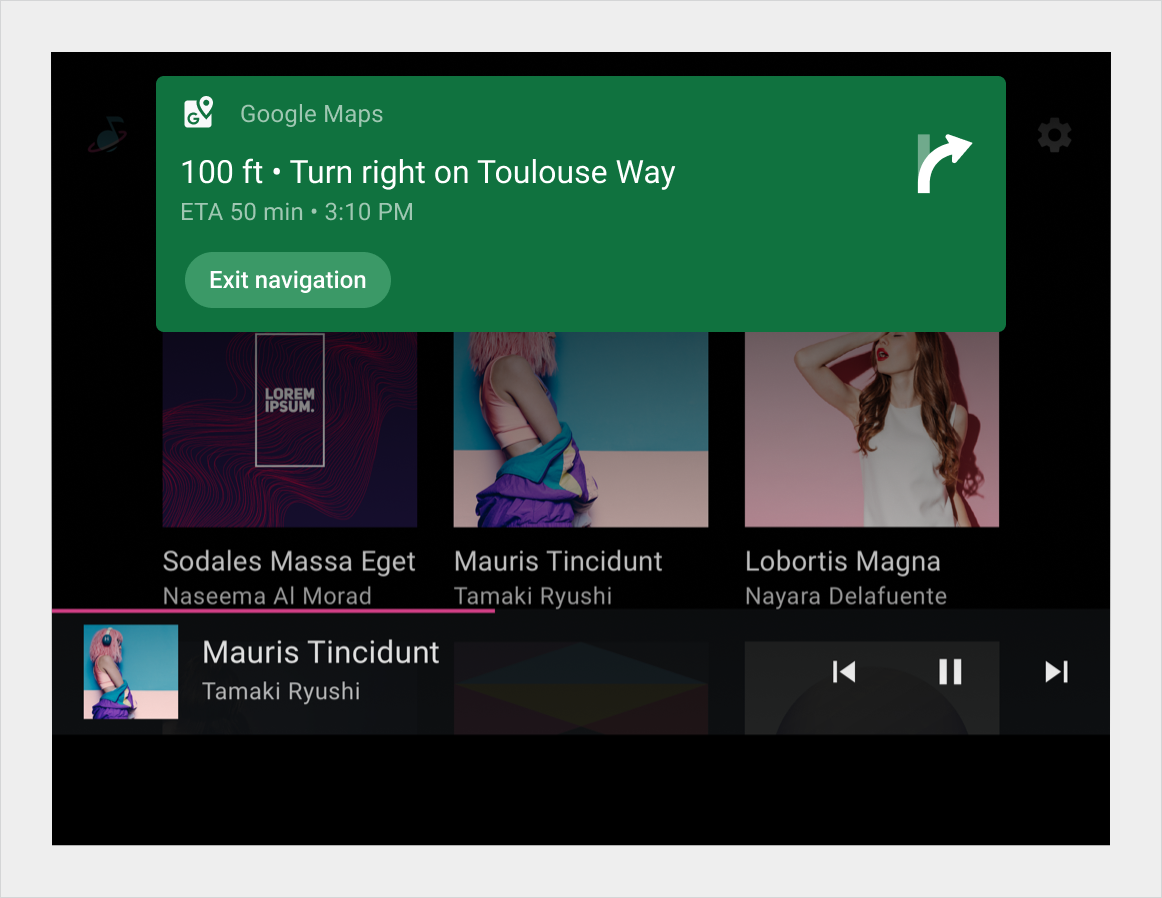The image size is (1162, 898).
Task: Pause the currently playing track
Action: click(949, 672)
